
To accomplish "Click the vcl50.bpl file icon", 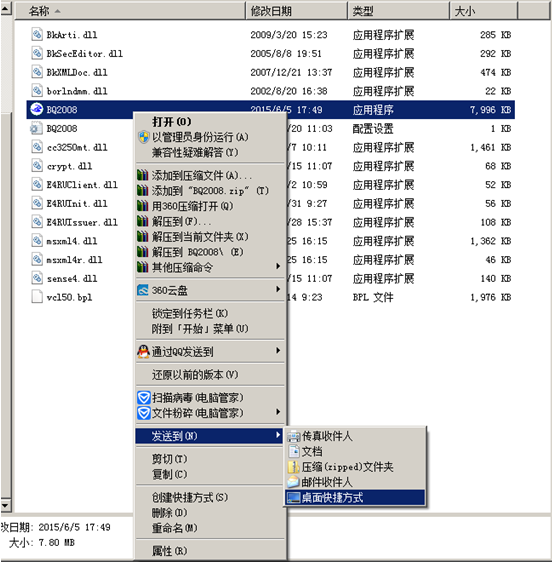I will (x=37, y=297).
